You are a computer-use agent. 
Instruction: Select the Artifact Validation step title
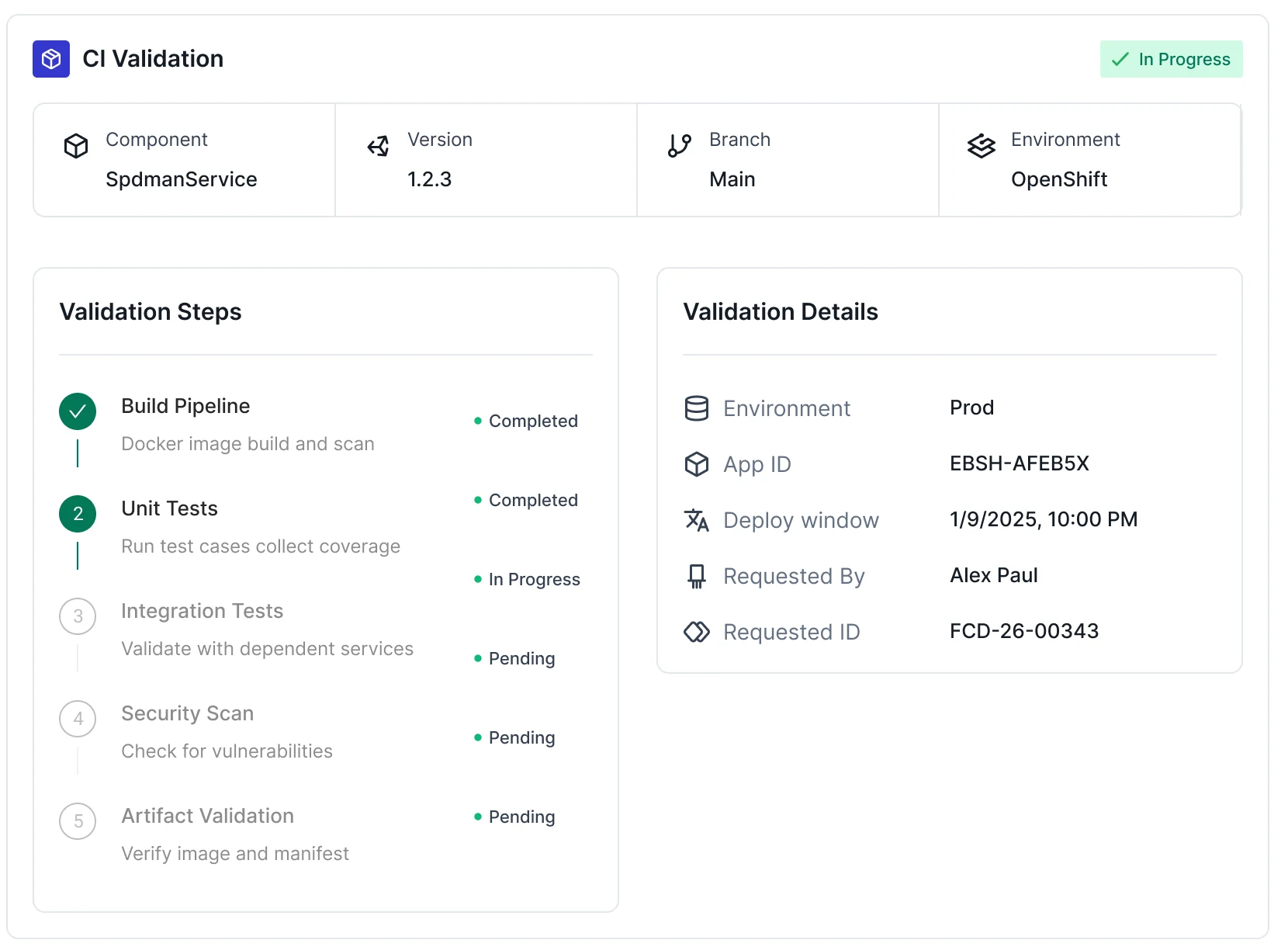click(207, 816)
